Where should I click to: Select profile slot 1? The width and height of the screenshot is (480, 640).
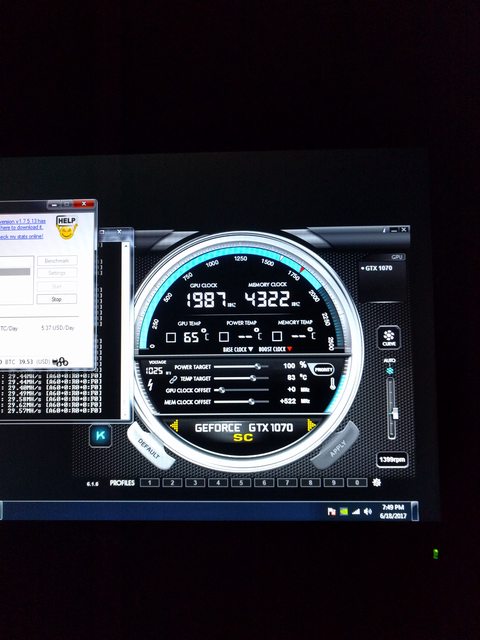tap(149, 483)
